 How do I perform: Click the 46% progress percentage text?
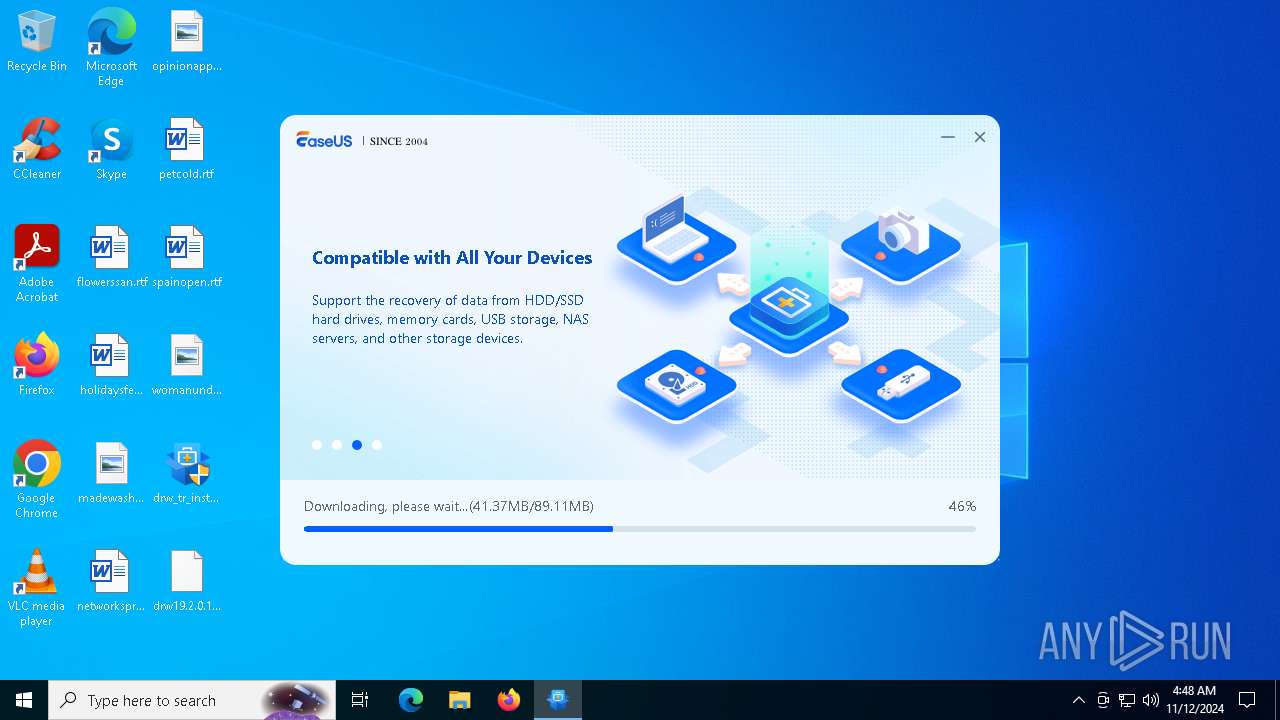962,506
